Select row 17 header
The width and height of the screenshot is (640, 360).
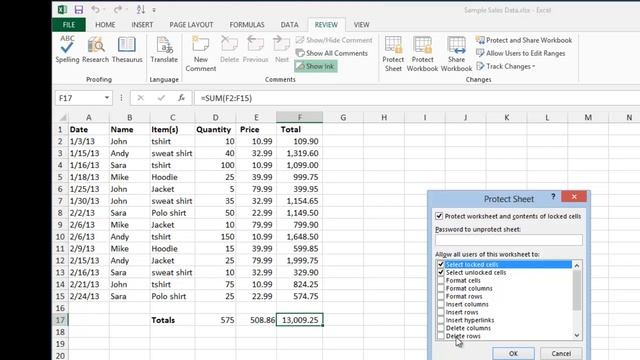(60, 320)
